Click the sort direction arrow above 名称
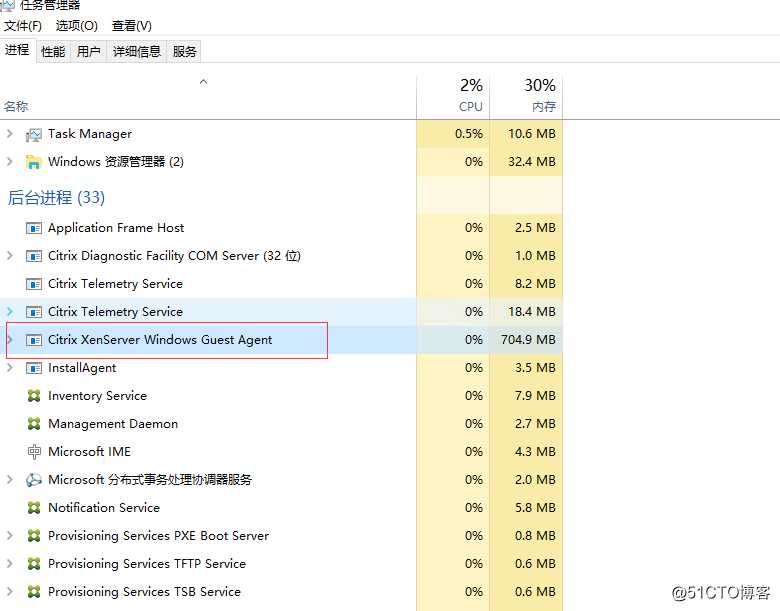This screenshot has height=611, width=780. [203, 82]
